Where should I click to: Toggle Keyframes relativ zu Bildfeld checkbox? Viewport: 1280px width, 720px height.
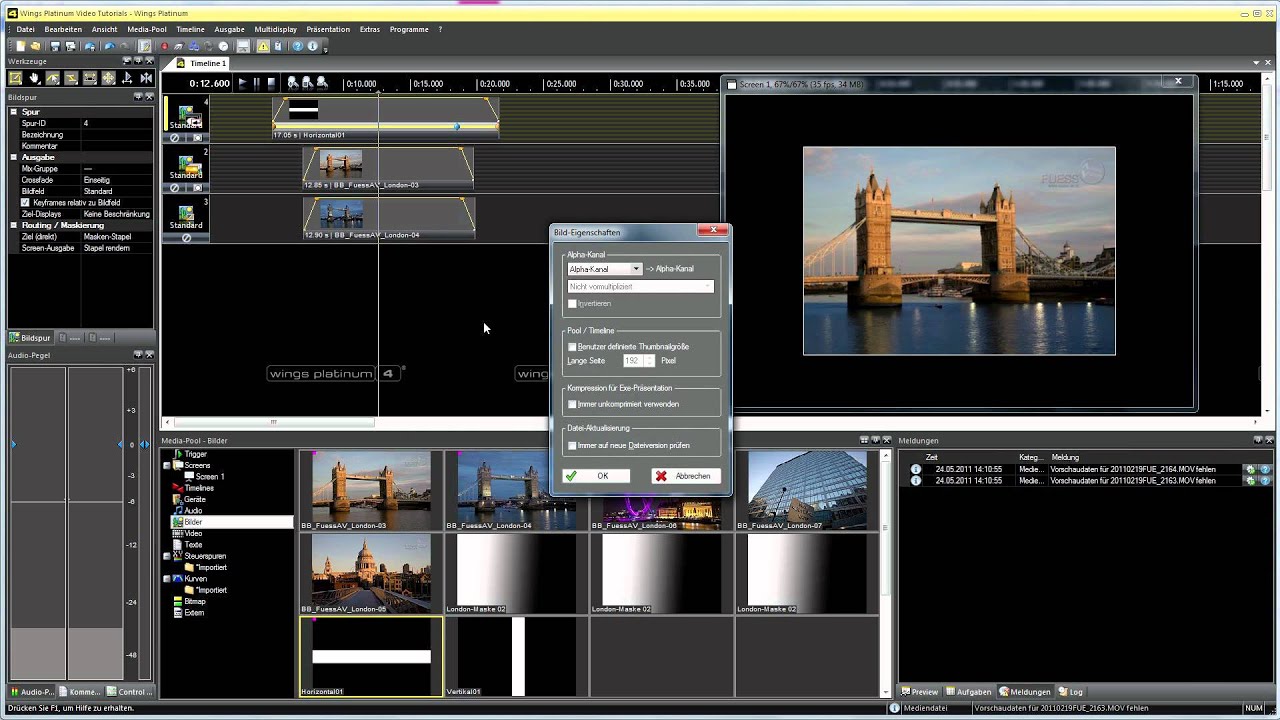coord(25,202)
